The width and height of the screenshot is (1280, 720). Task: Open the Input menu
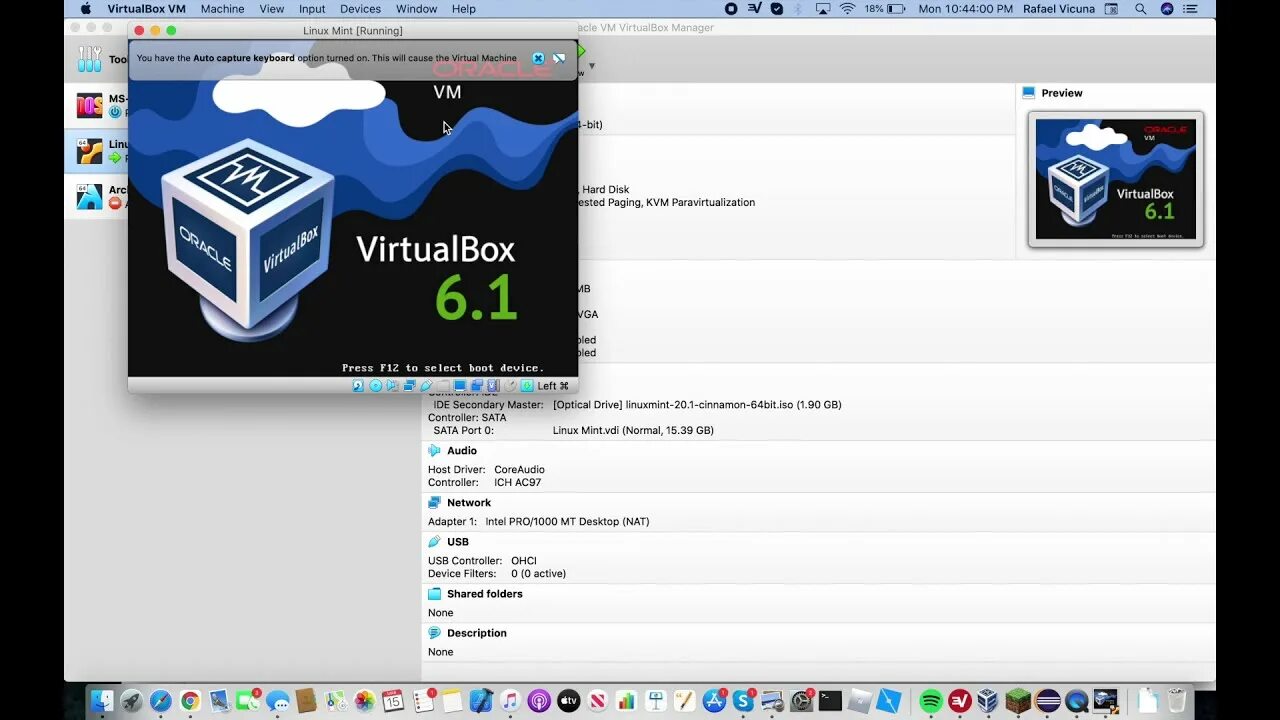tap(312, 9)
